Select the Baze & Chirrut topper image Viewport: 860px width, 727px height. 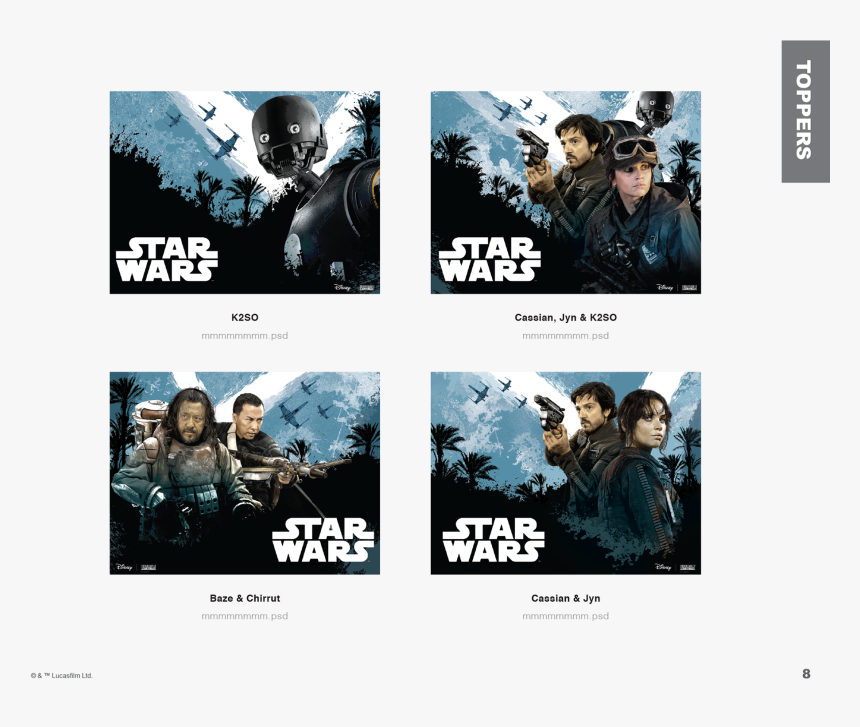[245, 473]
